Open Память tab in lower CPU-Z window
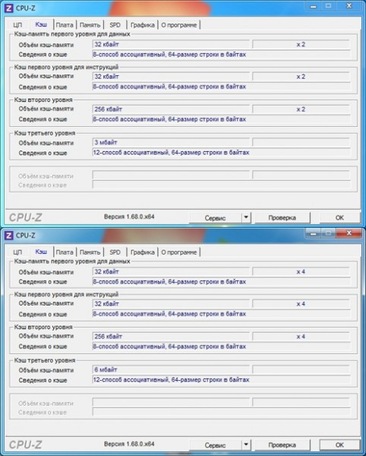 pos(90,252)
